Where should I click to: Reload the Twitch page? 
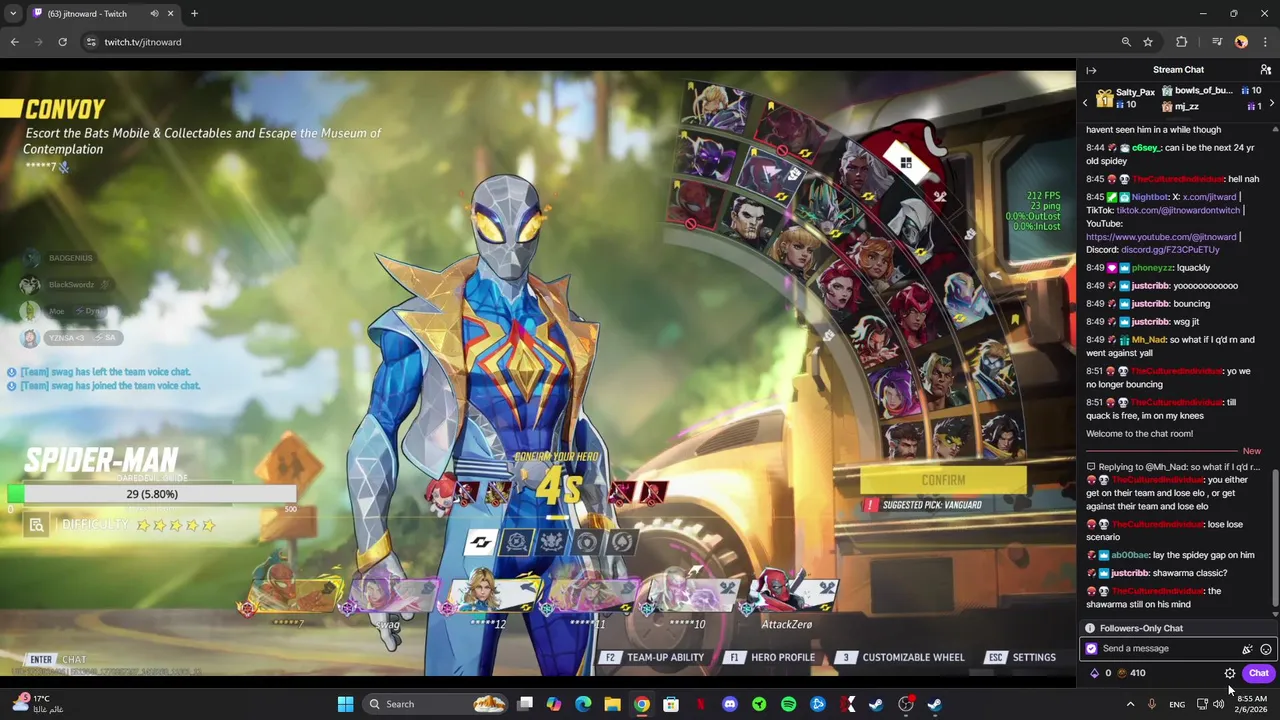coord(62,42)
